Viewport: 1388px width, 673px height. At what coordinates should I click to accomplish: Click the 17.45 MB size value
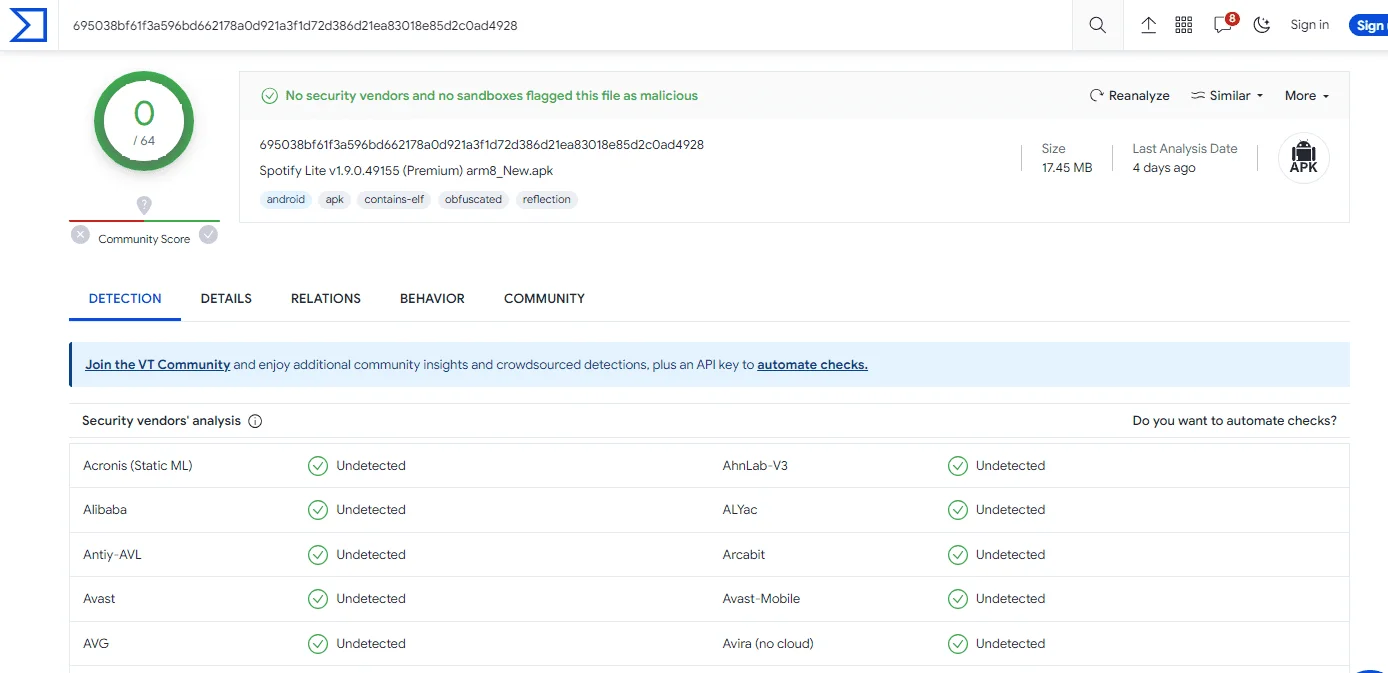coord(1067,168)
